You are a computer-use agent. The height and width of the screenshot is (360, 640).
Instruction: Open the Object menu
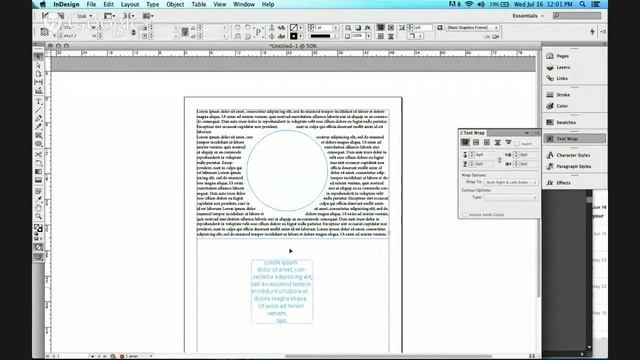175,4
